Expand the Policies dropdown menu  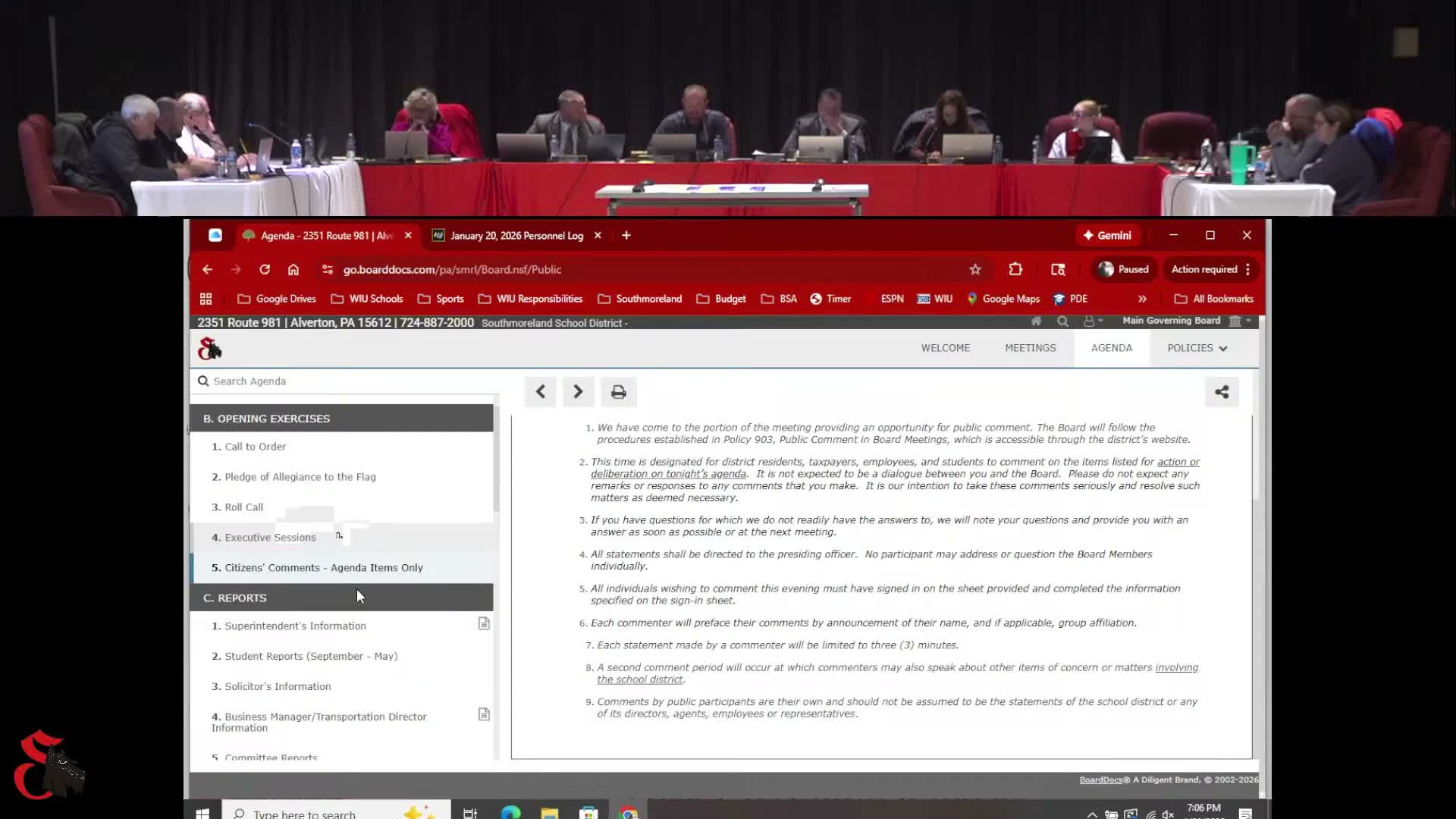[1197, 348]
